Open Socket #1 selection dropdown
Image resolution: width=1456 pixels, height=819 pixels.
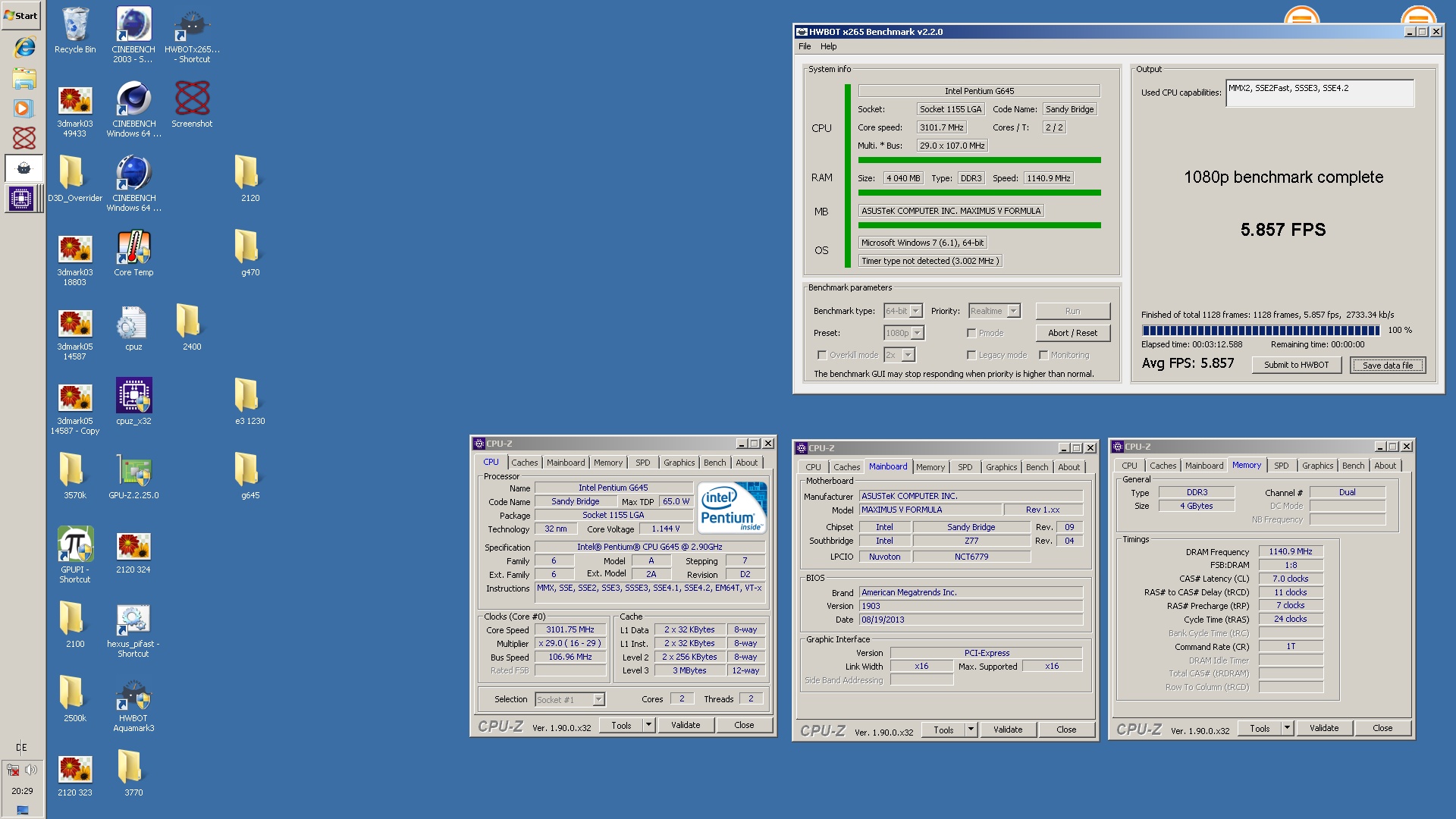tap(570, 699)
